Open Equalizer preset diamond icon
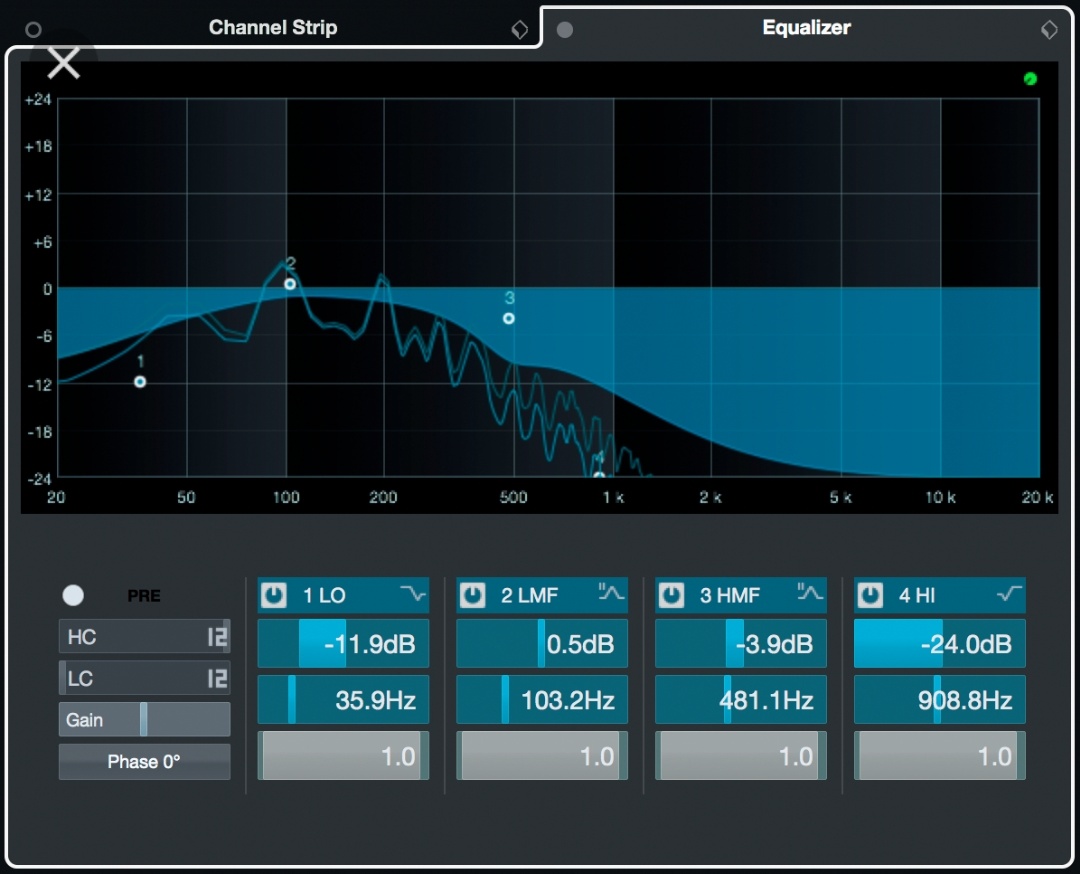This screenshot has height=874, width=1080. click(x=1049, y=29)
